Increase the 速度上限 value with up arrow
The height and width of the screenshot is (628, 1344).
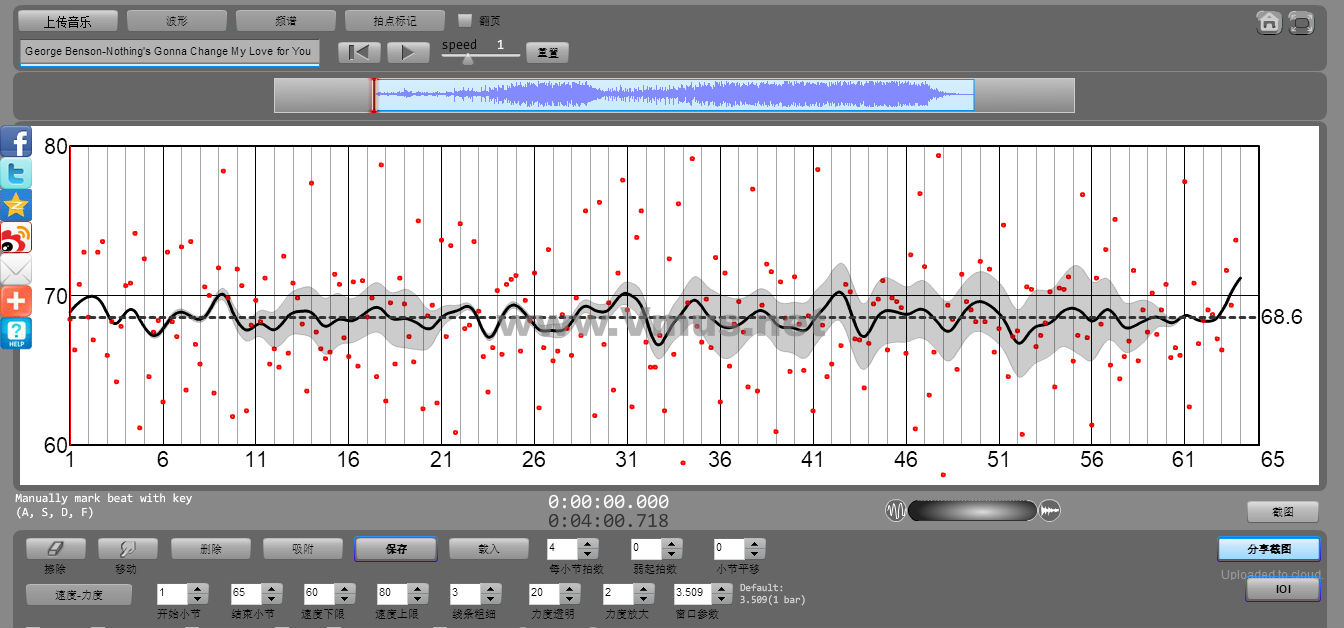(x=419, y=588)
